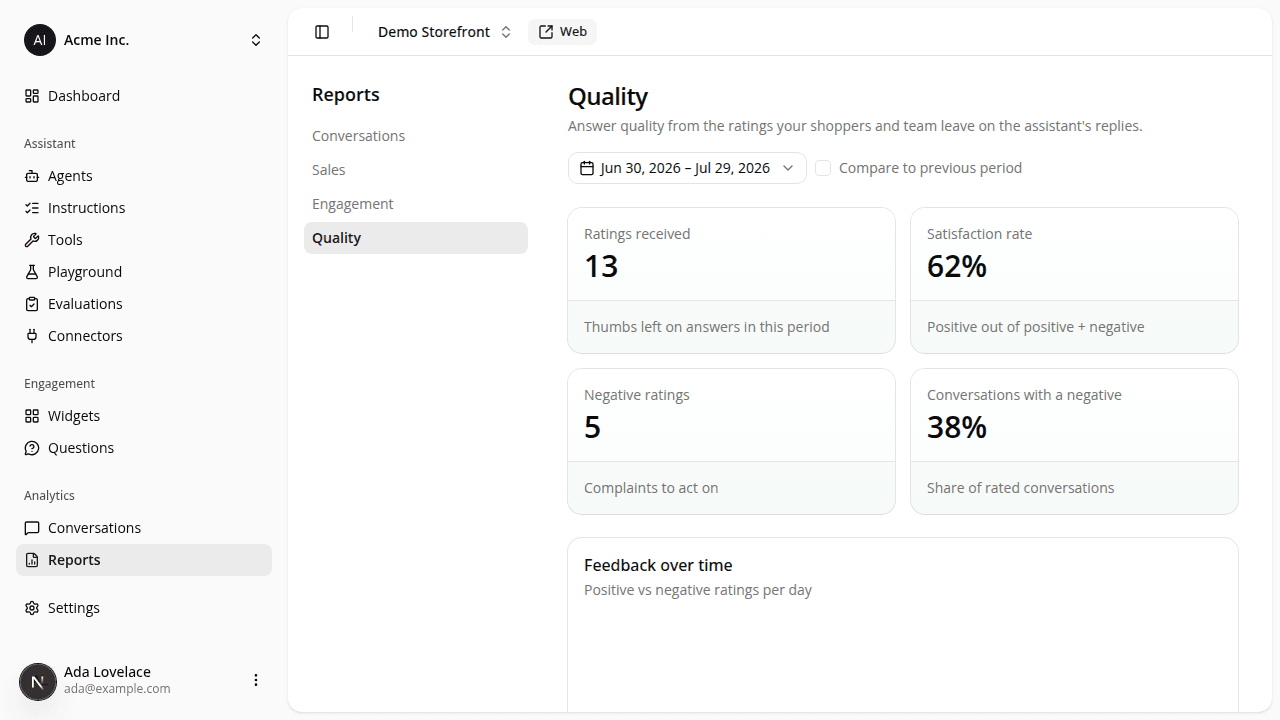1280x720 pixels.
Task: Click the Satisfaction rate 62% value
Action: coord(957,266)
